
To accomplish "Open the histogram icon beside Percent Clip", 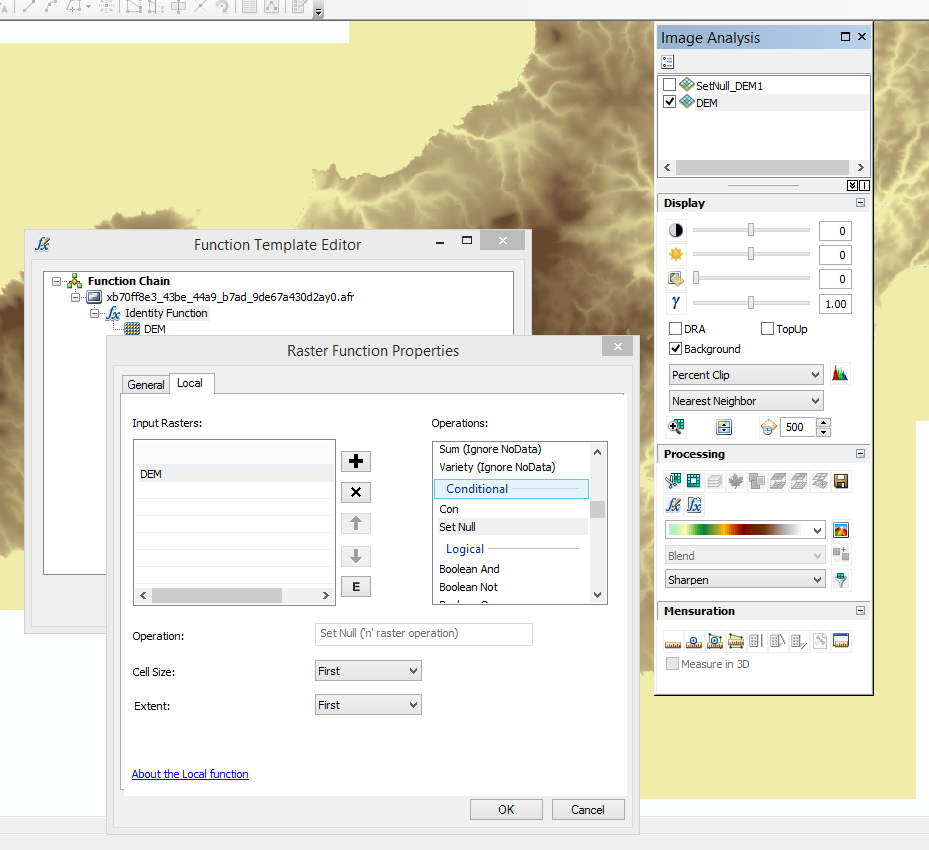I will [x=840, y=374].
